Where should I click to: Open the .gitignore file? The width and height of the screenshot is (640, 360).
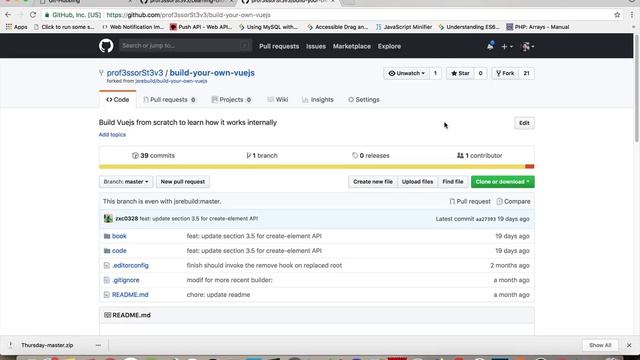pos(126,280)
